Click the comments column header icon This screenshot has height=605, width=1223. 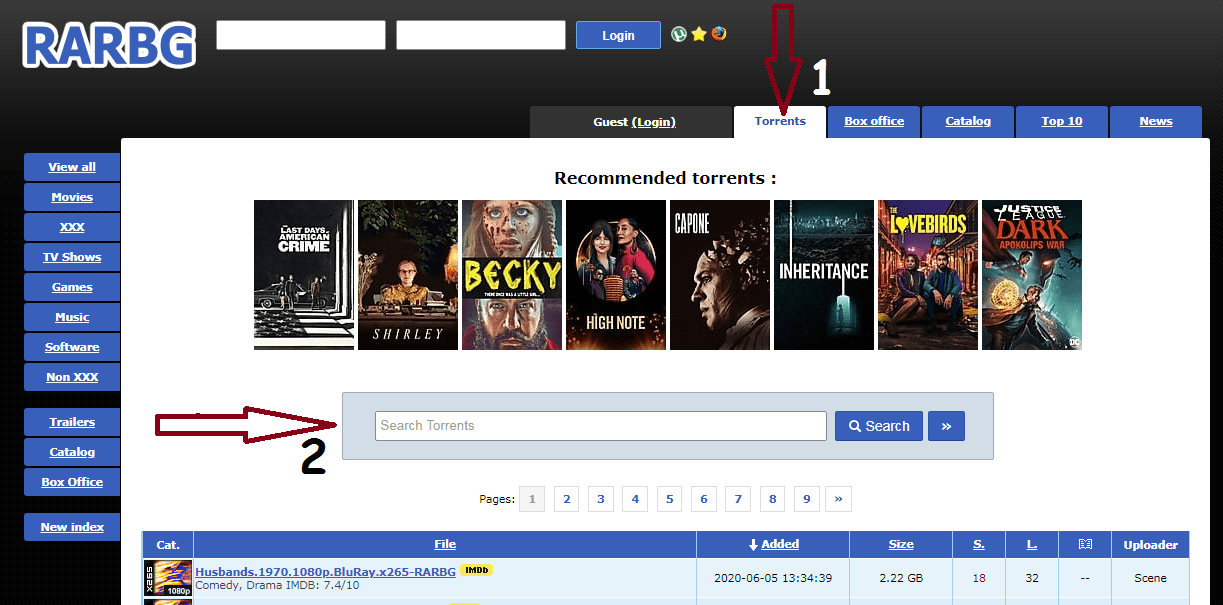click(1084, 544)
